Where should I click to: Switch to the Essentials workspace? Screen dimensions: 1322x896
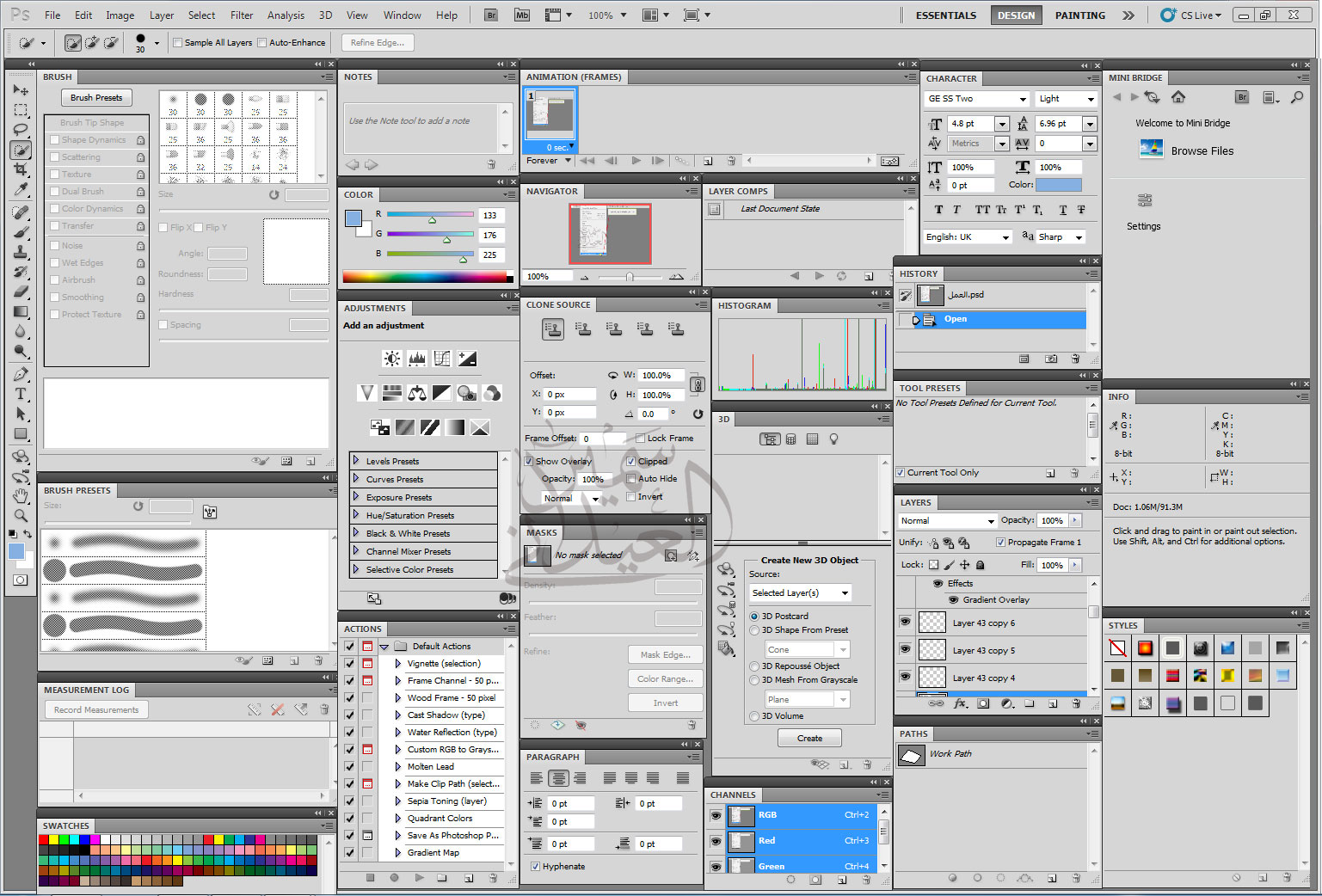(x=945, y=15)
